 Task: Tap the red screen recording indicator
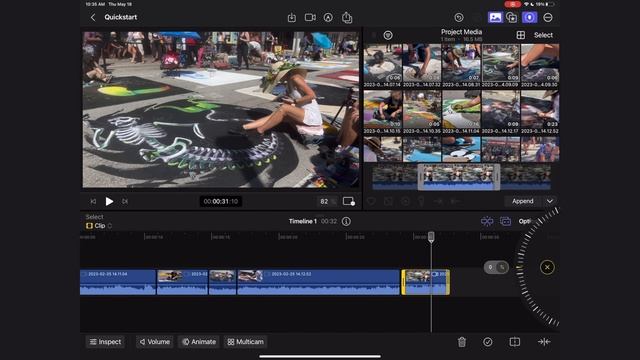tap(512, 4)
